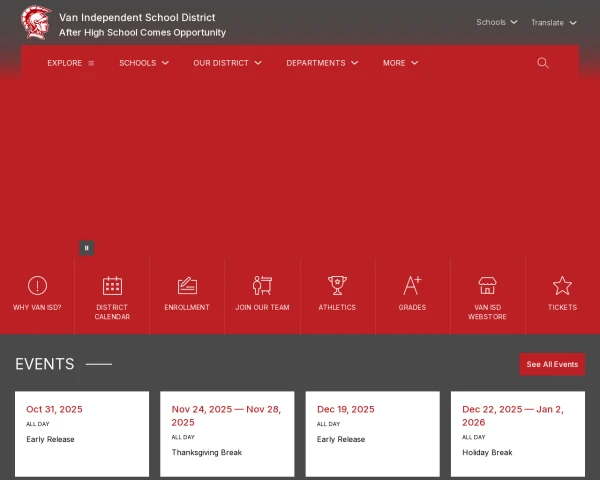Open the Athletics trophy icon
Screen dimensions: 600x480
click(337, 286)
